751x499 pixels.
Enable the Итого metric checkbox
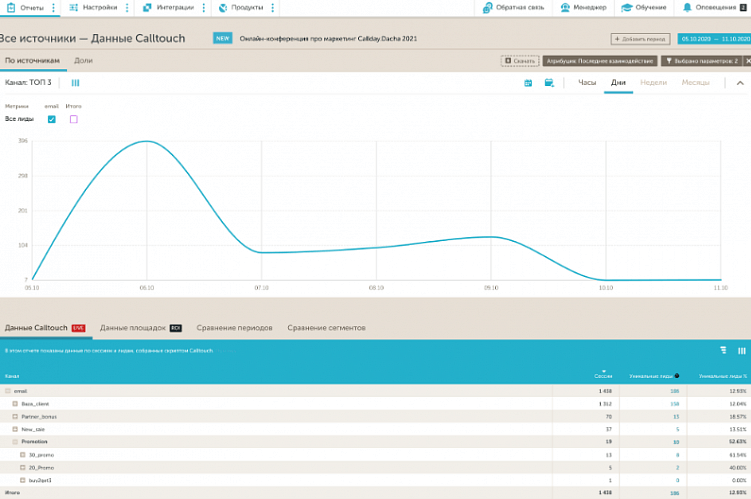click(x=73, y=119)
